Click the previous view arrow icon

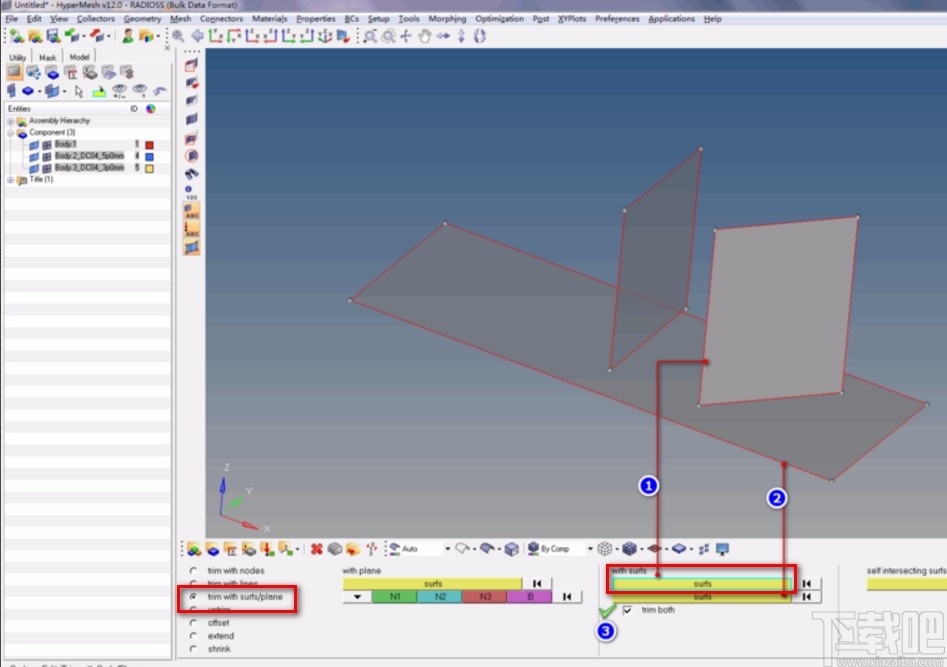(x=197, y=36)
